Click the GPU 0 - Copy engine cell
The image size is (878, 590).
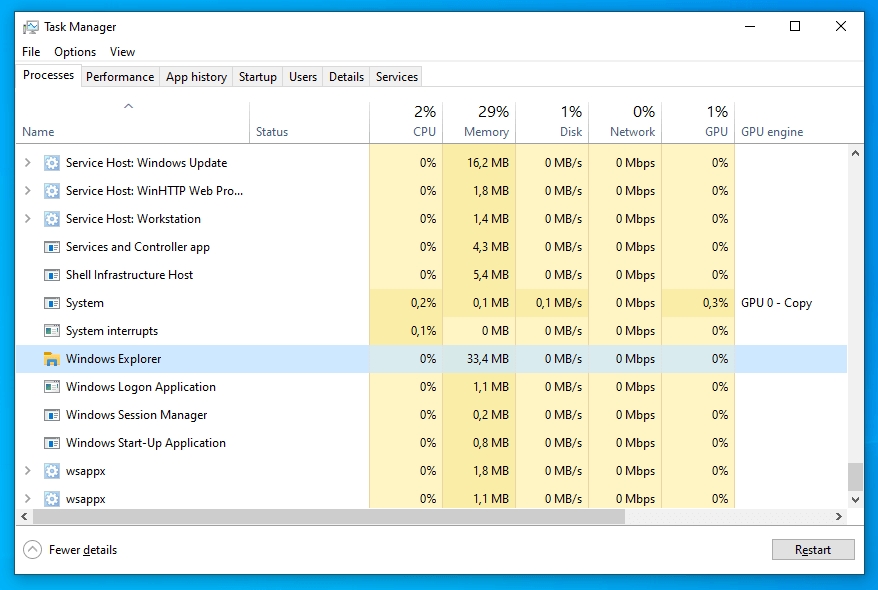776,303
